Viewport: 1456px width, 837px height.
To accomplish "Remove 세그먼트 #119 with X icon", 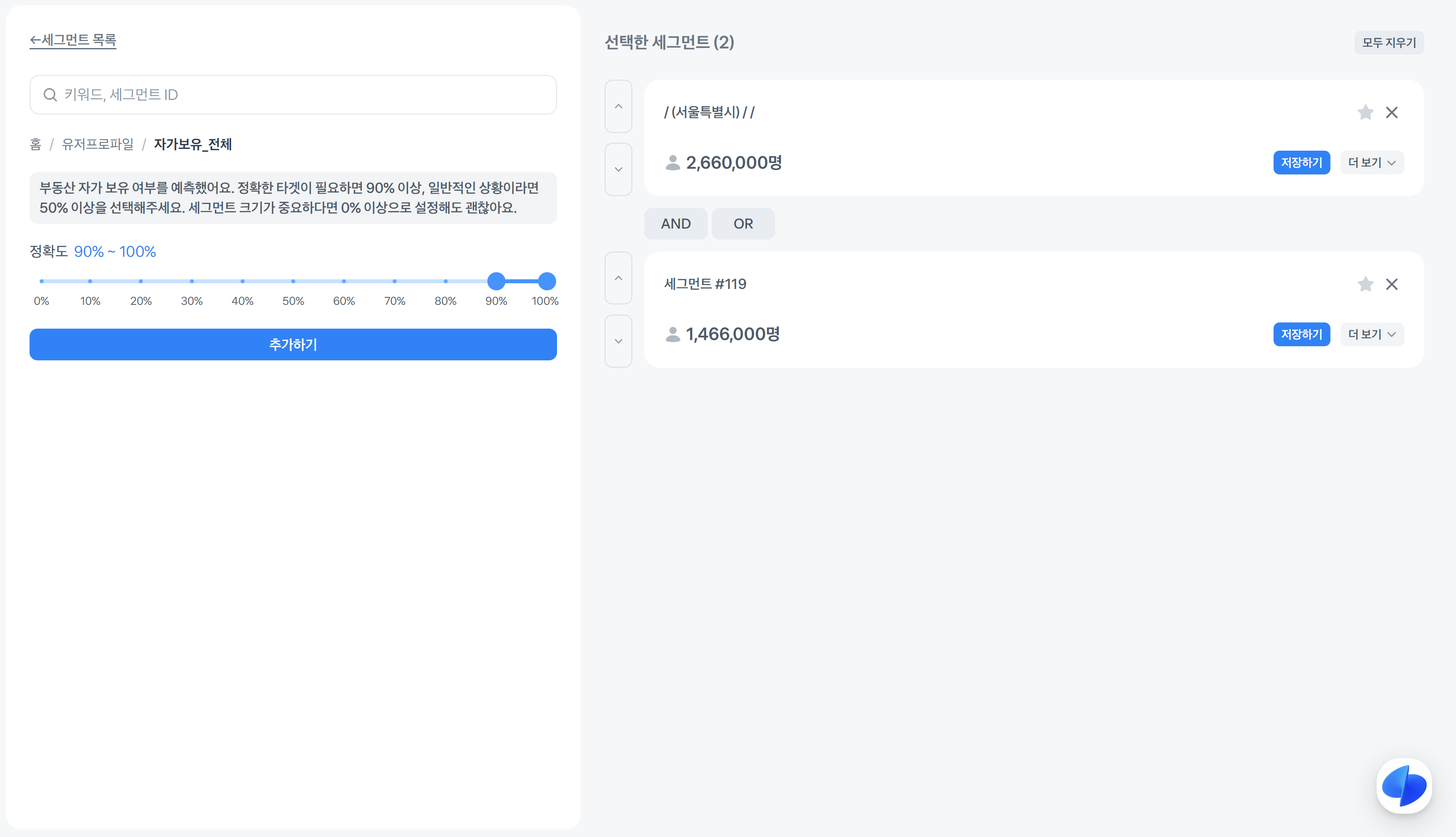I will pyautogui.click(x=1391, y=284).
